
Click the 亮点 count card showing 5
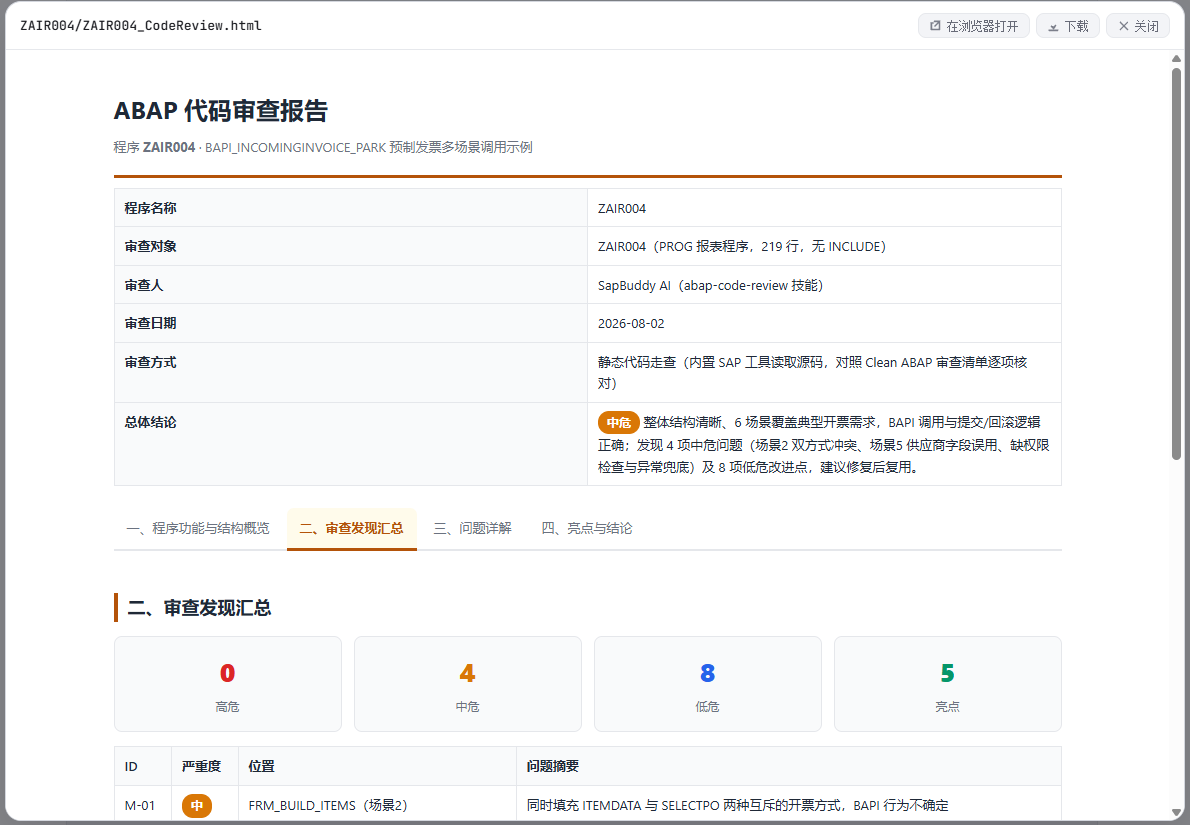(947, 684)
